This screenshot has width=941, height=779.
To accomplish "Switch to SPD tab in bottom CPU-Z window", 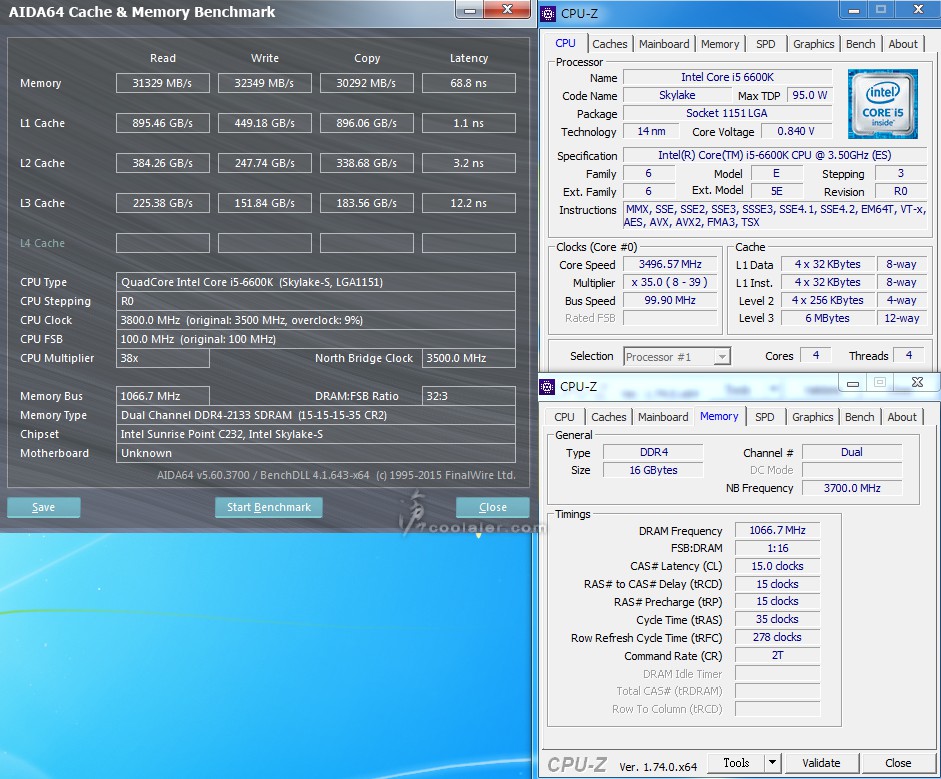I will [765, 417].
